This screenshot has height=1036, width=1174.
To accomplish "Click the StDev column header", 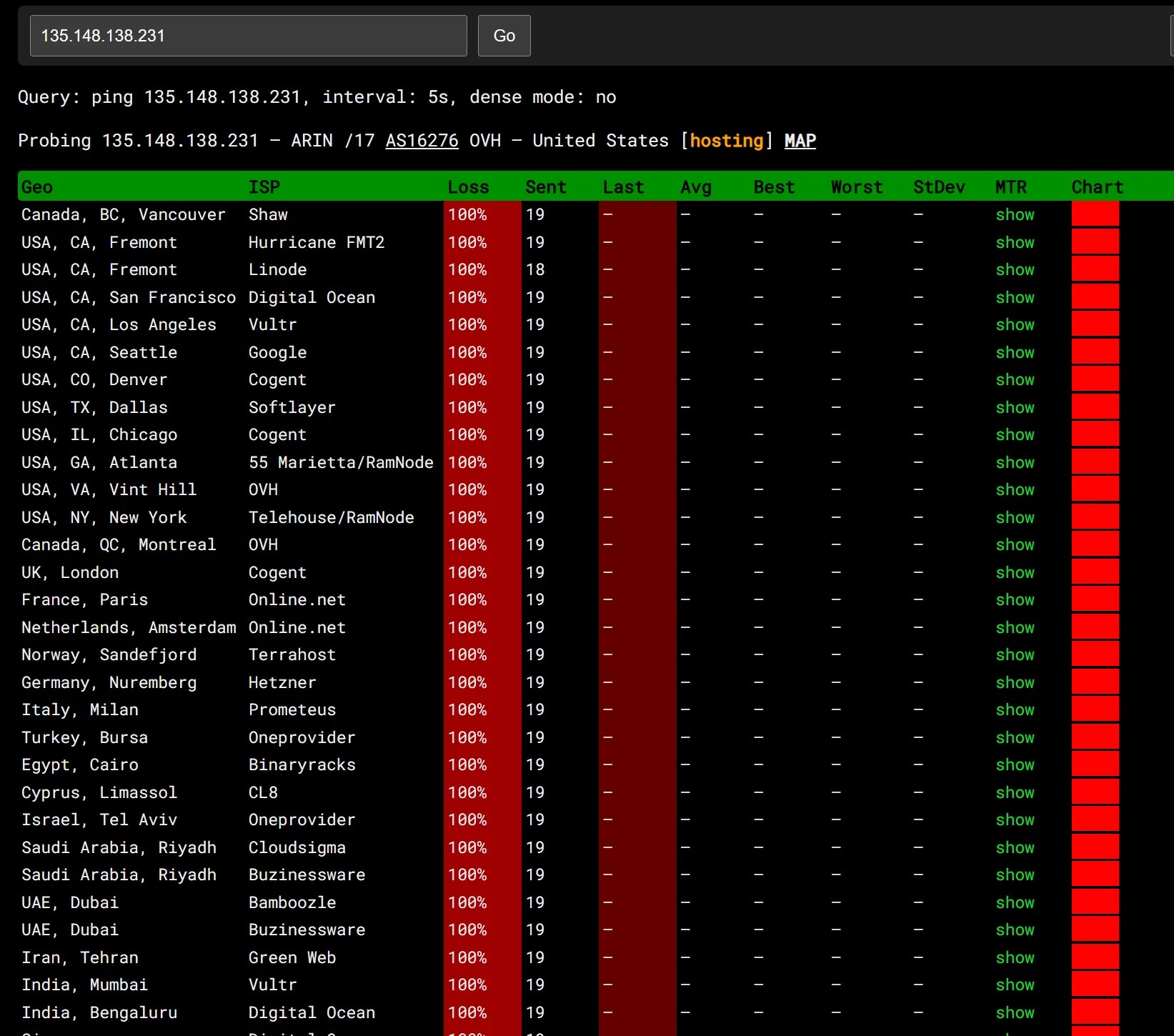I will pyautogui.click(x=939, y=187).
